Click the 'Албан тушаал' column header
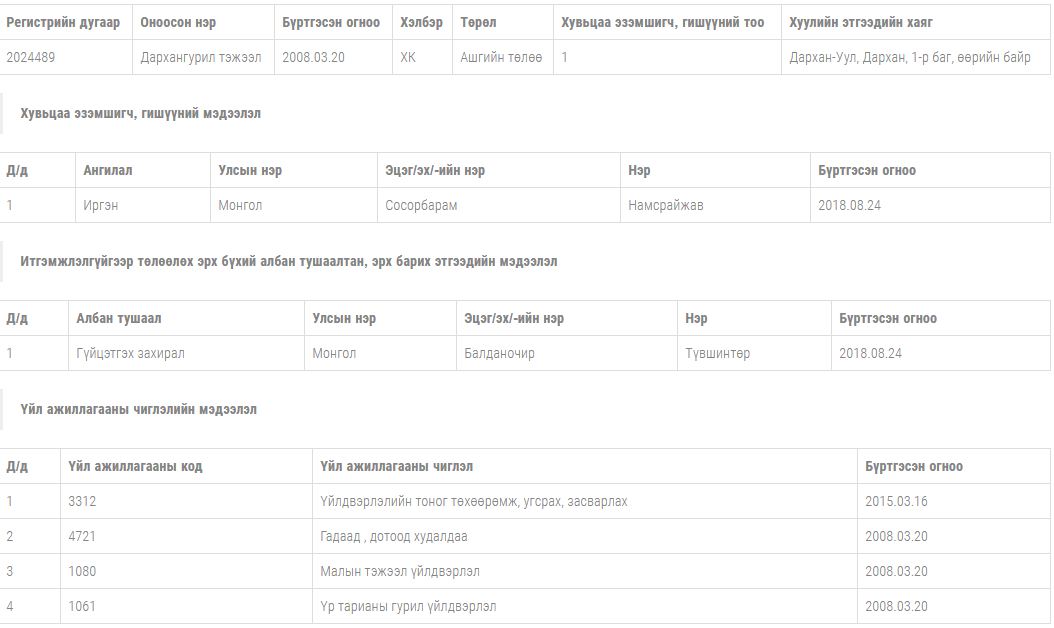 coord(118,318)
